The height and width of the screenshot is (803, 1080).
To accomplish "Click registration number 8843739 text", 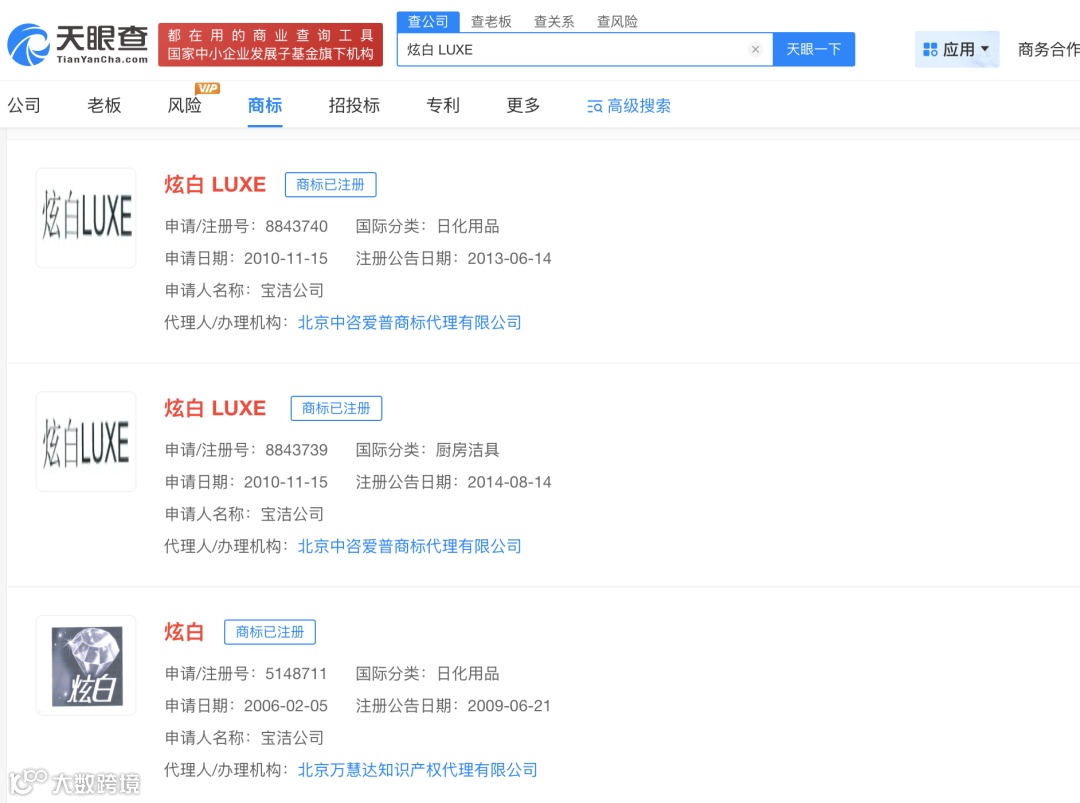I will (296, 450).
